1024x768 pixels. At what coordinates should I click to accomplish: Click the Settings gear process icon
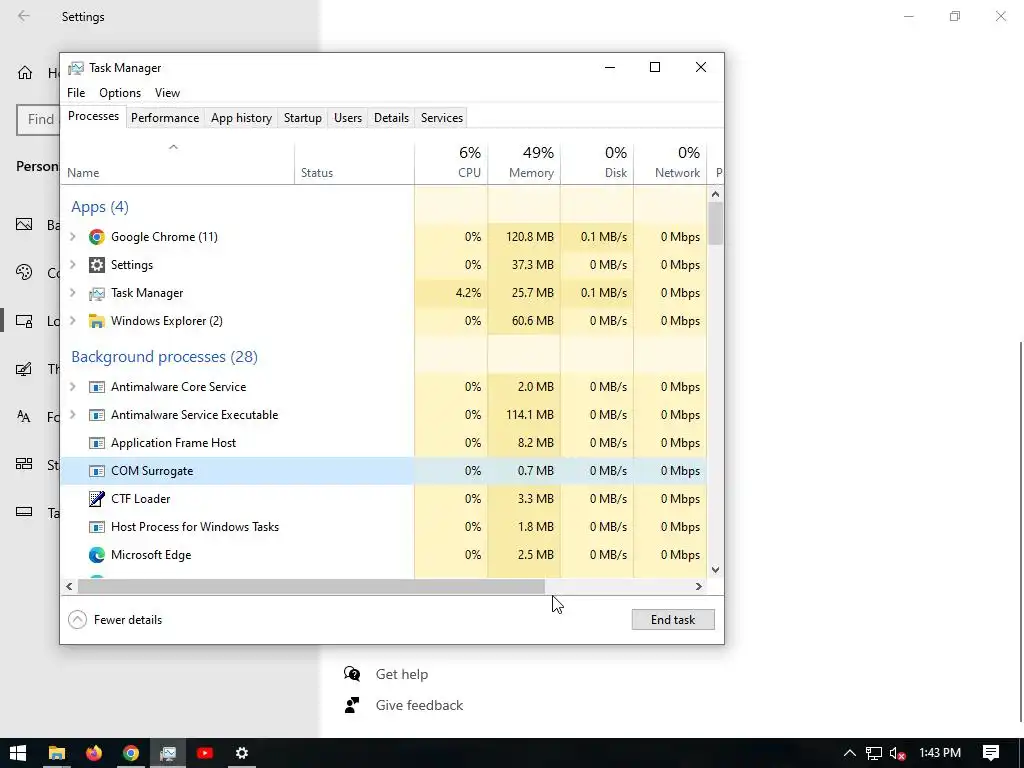[97, 265]
